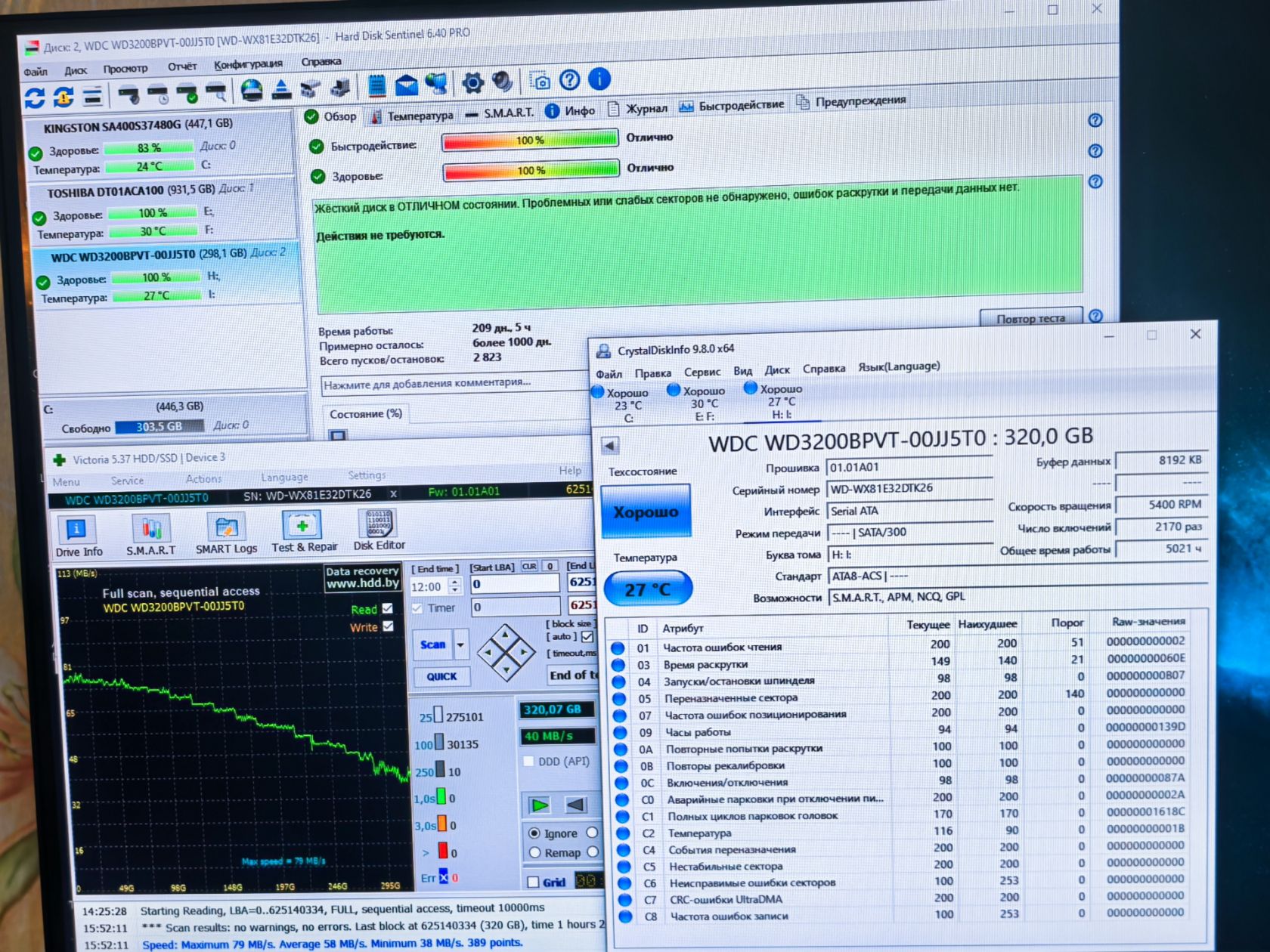Click the previous disk arrow in CrystalDiskInfo
Viewport: 1270px width, 952px height.
[609, 445]
